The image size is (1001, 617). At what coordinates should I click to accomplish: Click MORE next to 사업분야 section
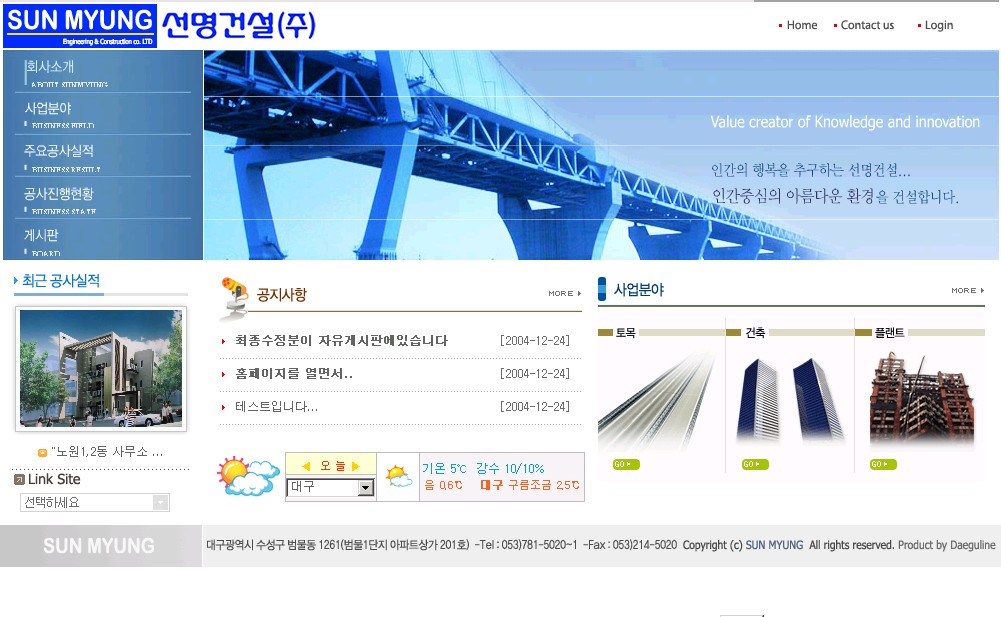[967, 291]
